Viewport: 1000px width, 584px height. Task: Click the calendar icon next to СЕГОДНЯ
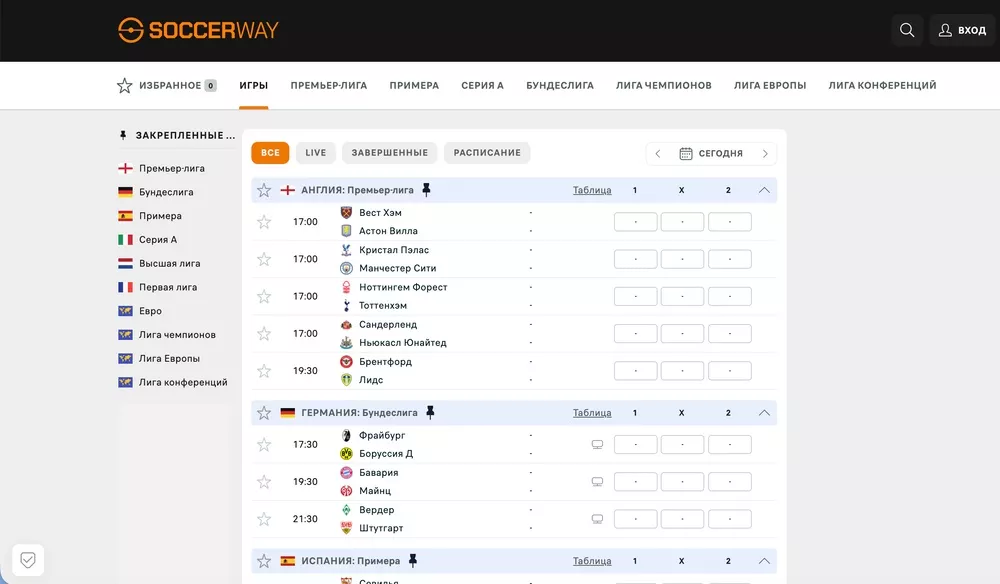pyautogui.click(x=687, y=153)
